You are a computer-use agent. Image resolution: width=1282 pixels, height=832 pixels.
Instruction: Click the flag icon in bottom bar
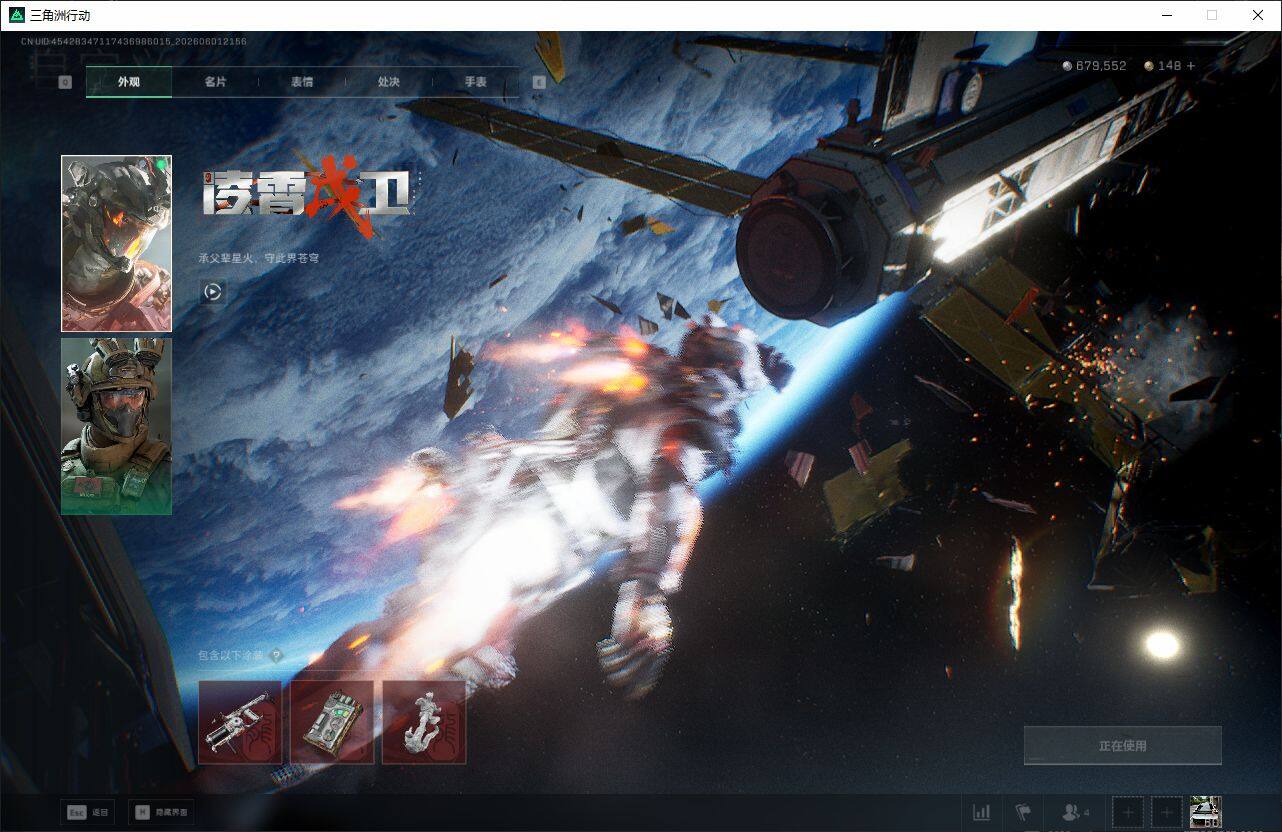1023,812
